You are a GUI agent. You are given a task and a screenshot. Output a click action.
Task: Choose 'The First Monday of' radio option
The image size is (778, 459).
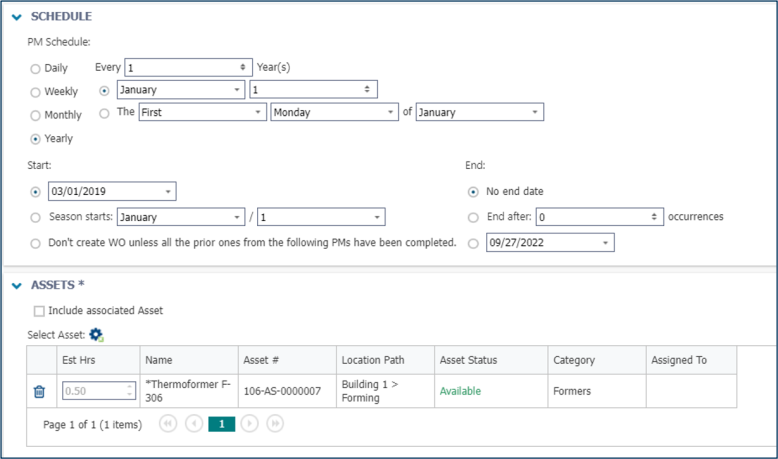104,114
